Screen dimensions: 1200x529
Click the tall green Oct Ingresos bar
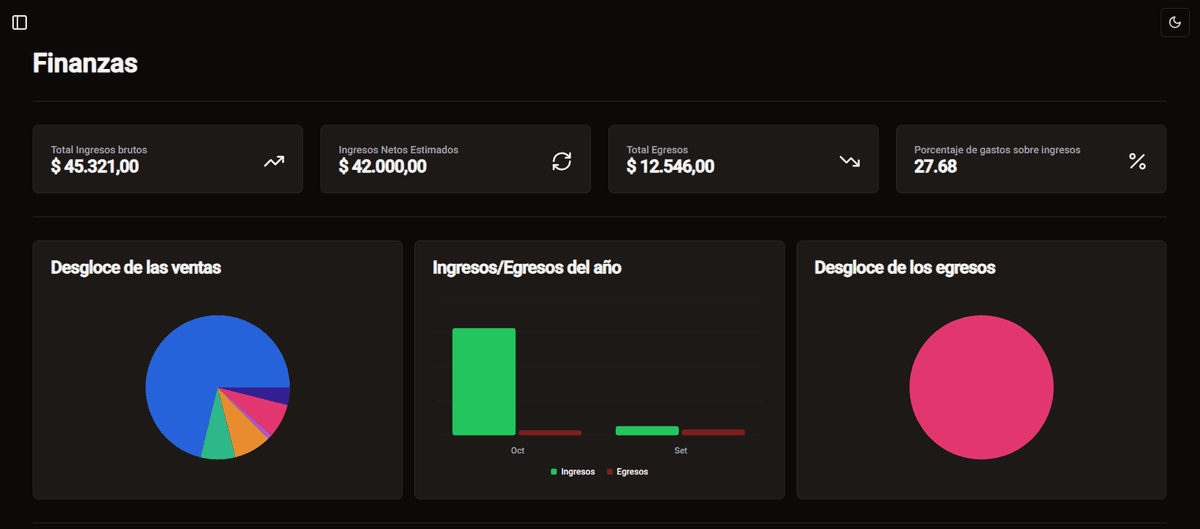(x=484, y=382)
